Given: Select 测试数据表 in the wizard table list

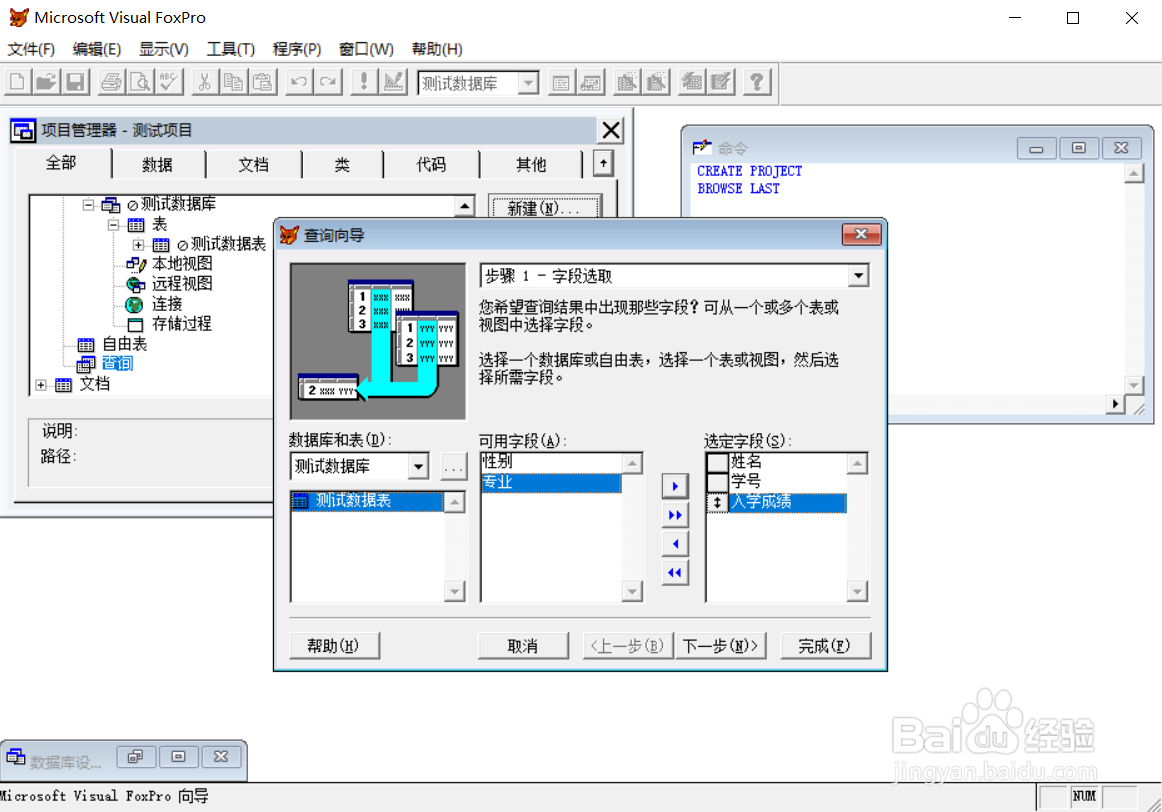Looking at the screenshot, I should coord(368,502).
